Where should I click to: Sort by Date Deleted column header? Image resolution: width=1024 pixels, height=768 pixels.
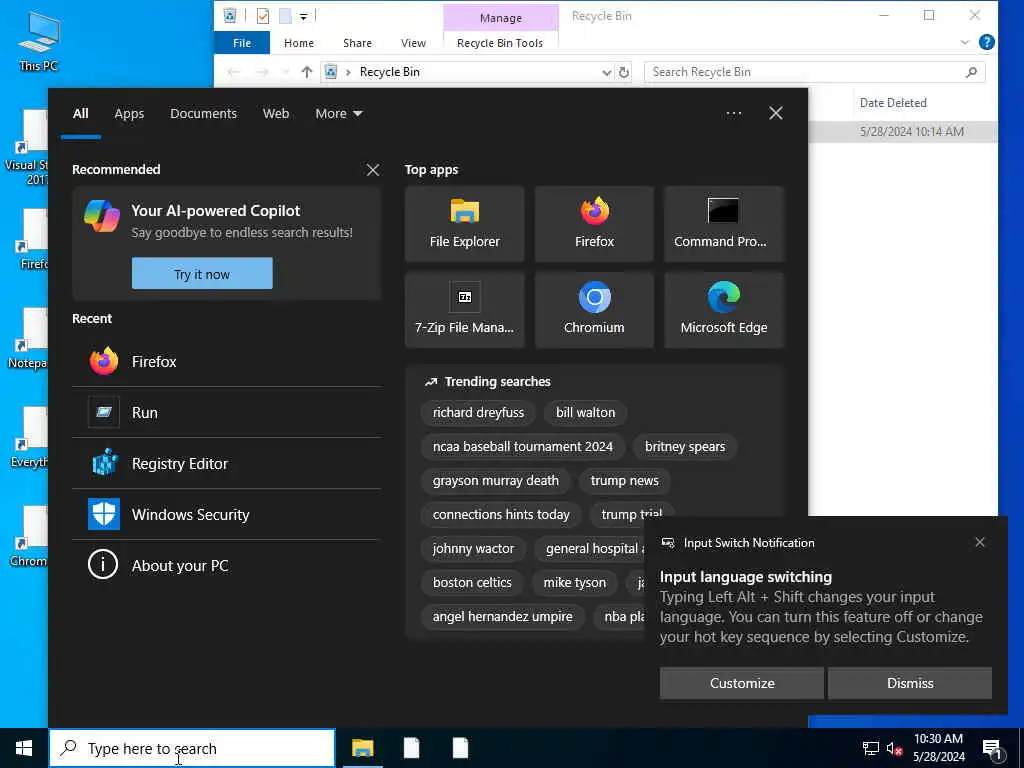(x=893, y=103)
